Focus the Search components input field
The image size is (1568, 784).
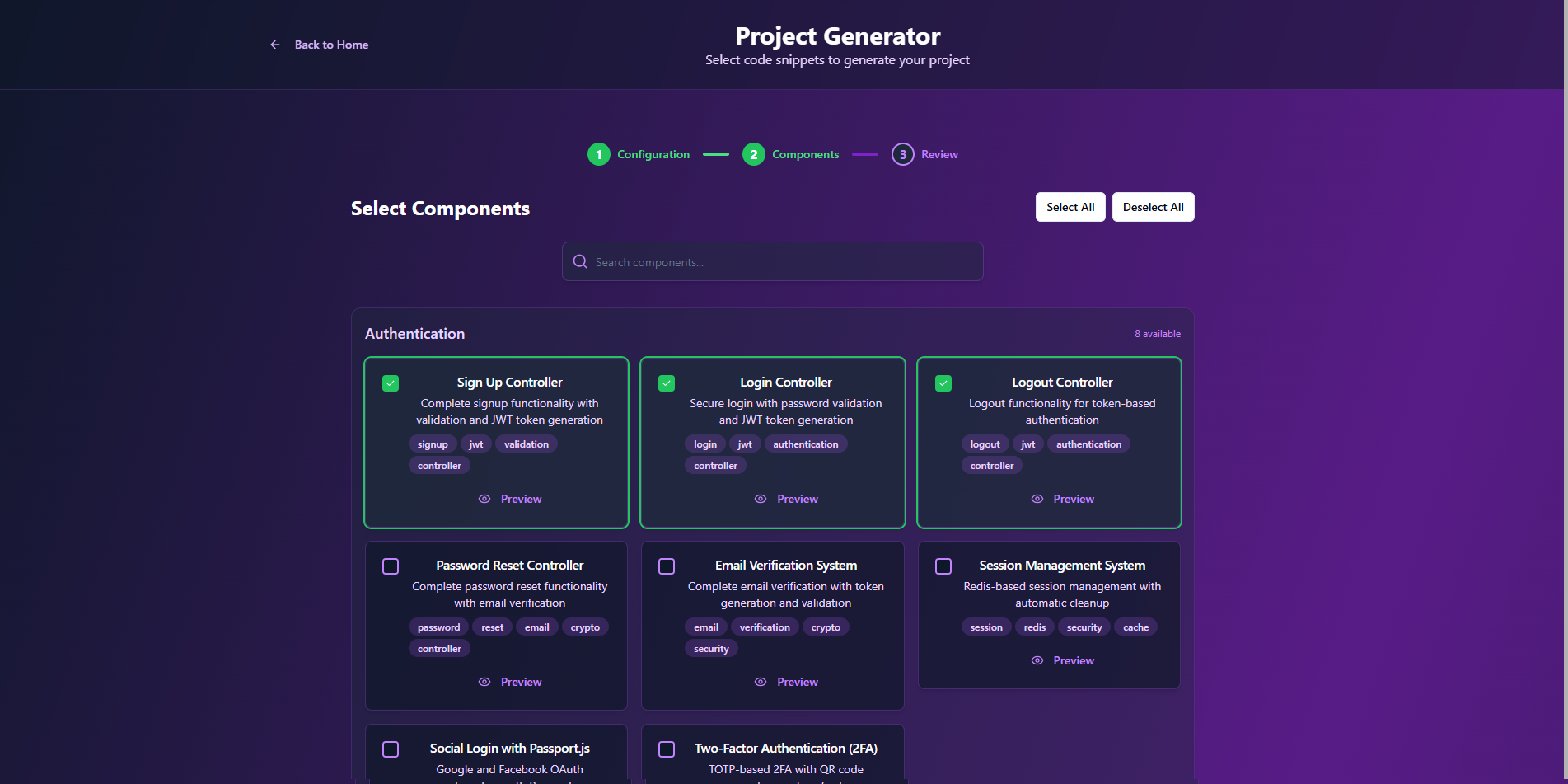(x=773, y=261)
